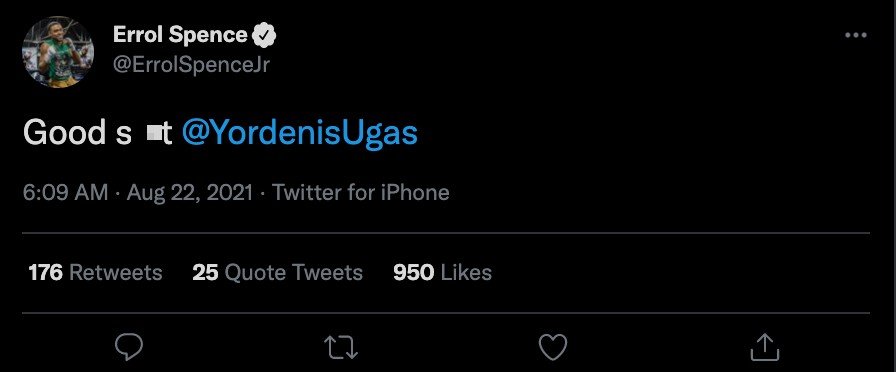
Task: Open the three-dot more options menu
Action: (855, 35)
